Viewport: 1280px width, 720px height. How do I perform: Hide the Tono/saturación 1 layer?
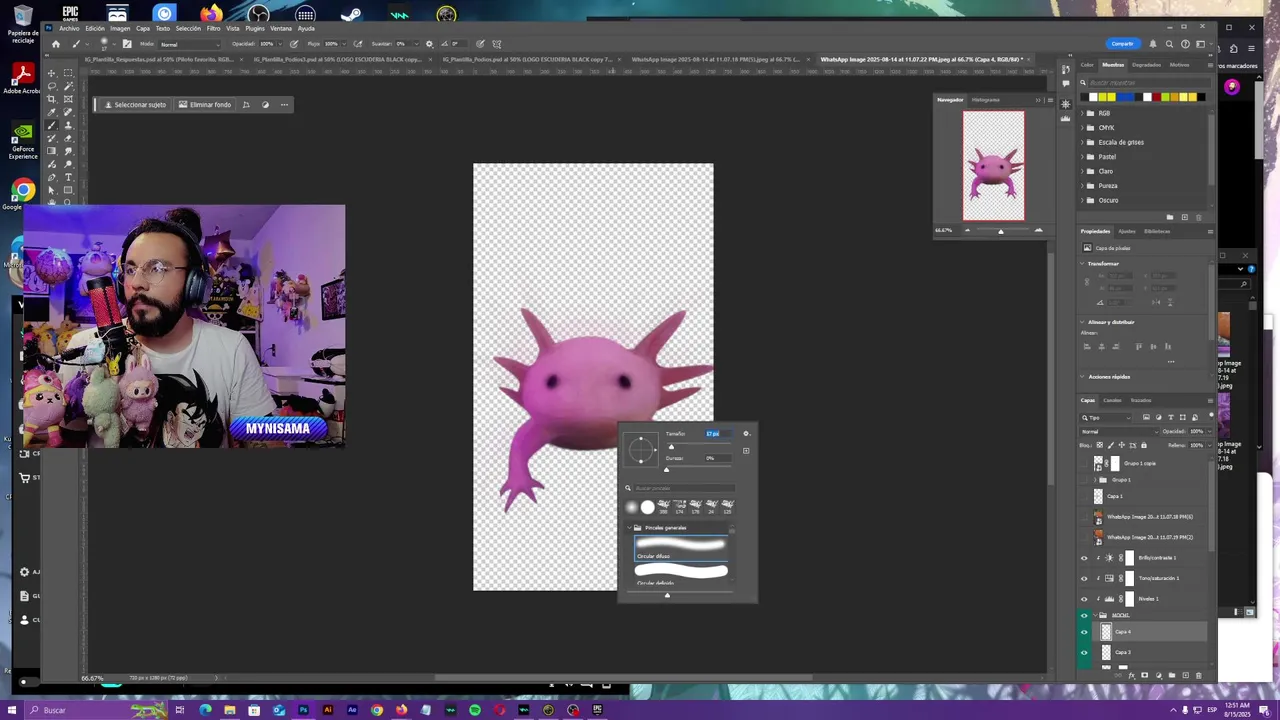coord(1084,578)
